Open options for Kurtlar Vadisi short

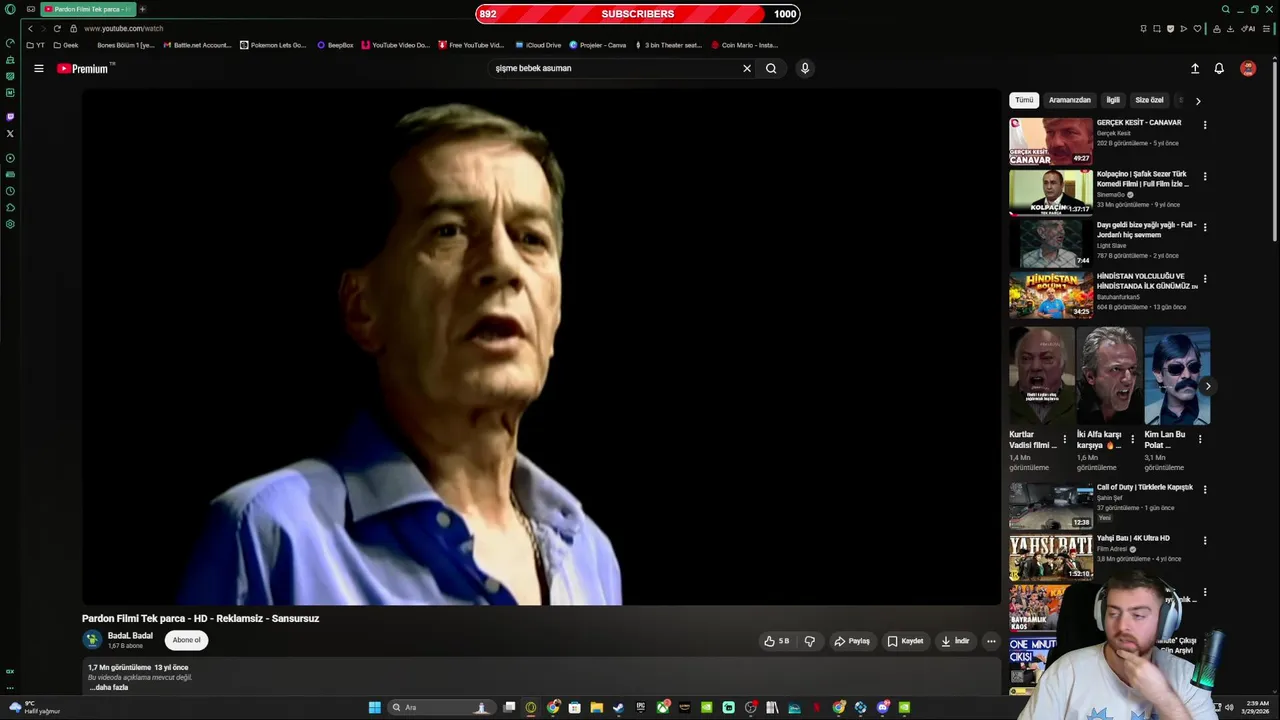click(x=1065, y=439)
